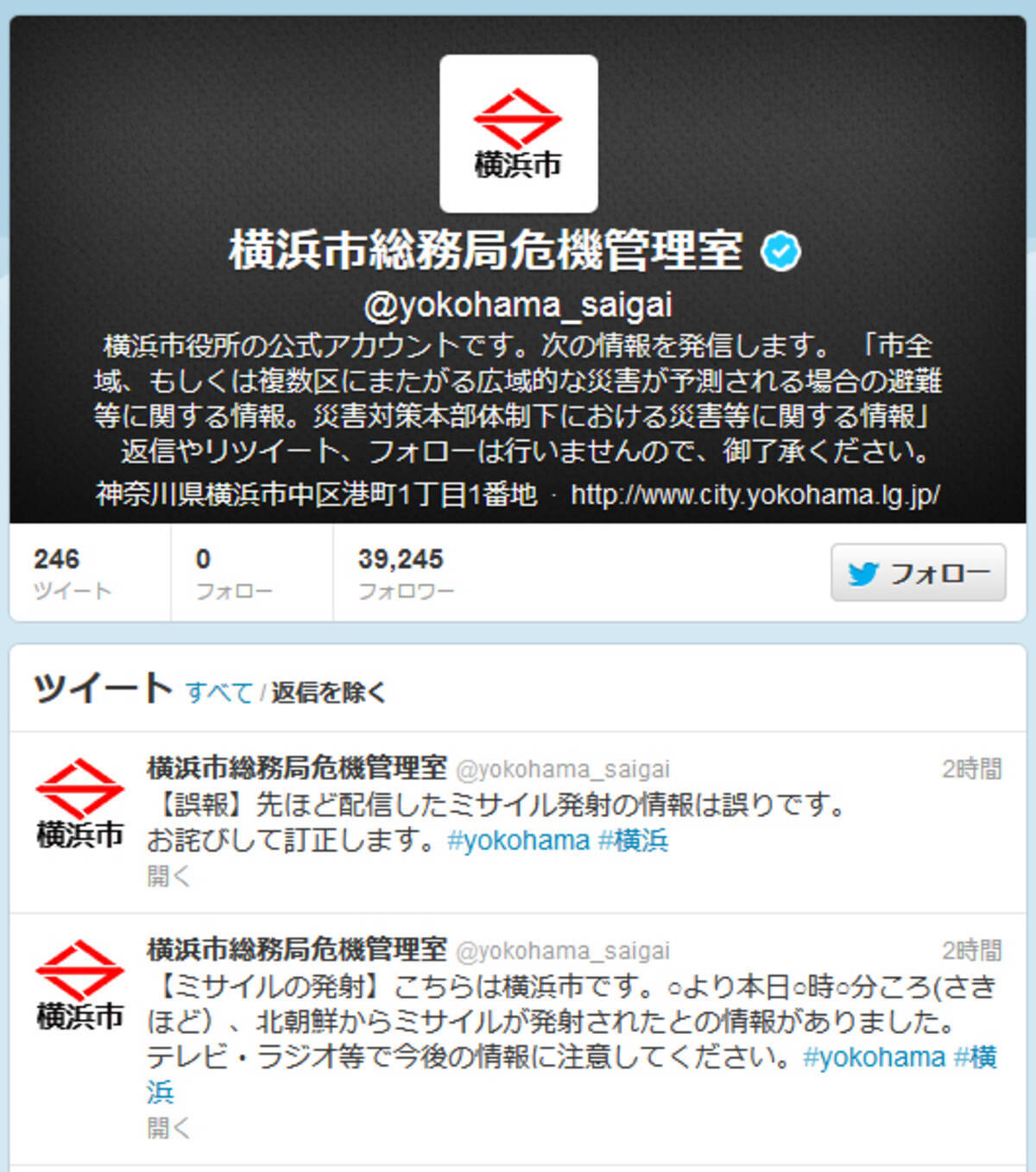Open the 2時間 timestamp of missile tweet
Viewport: 1036px width, 1172px height.
pos(972,951)
